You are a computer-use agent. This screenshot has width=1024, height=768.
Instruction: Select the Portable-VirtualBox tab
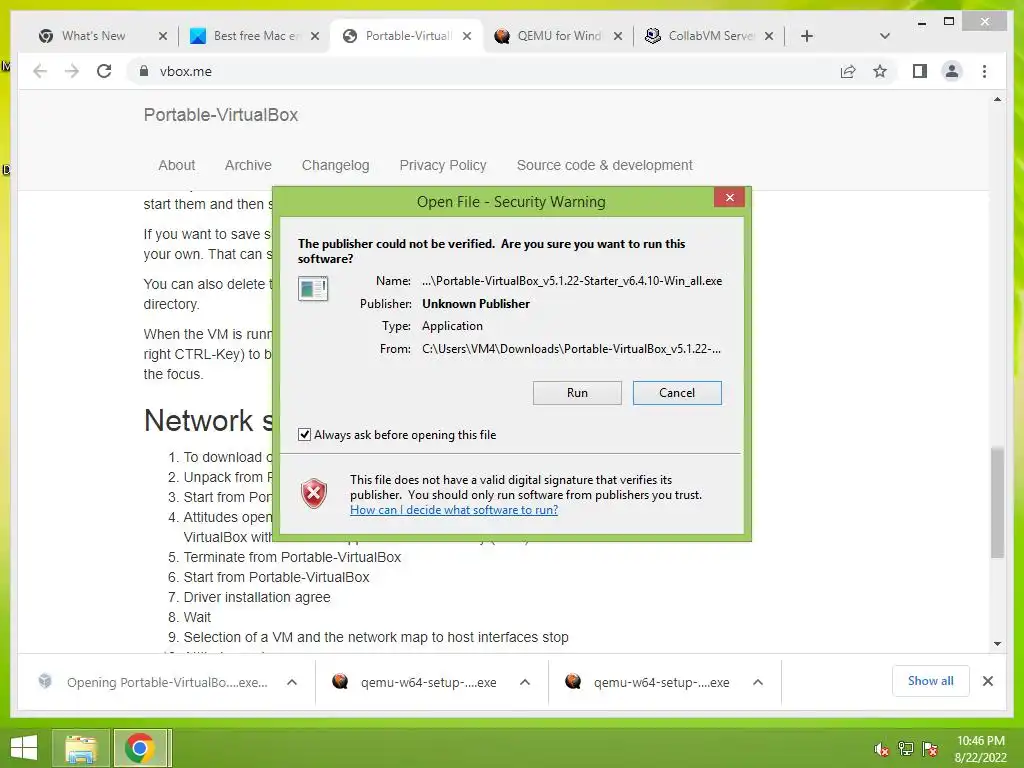point(408,36)
